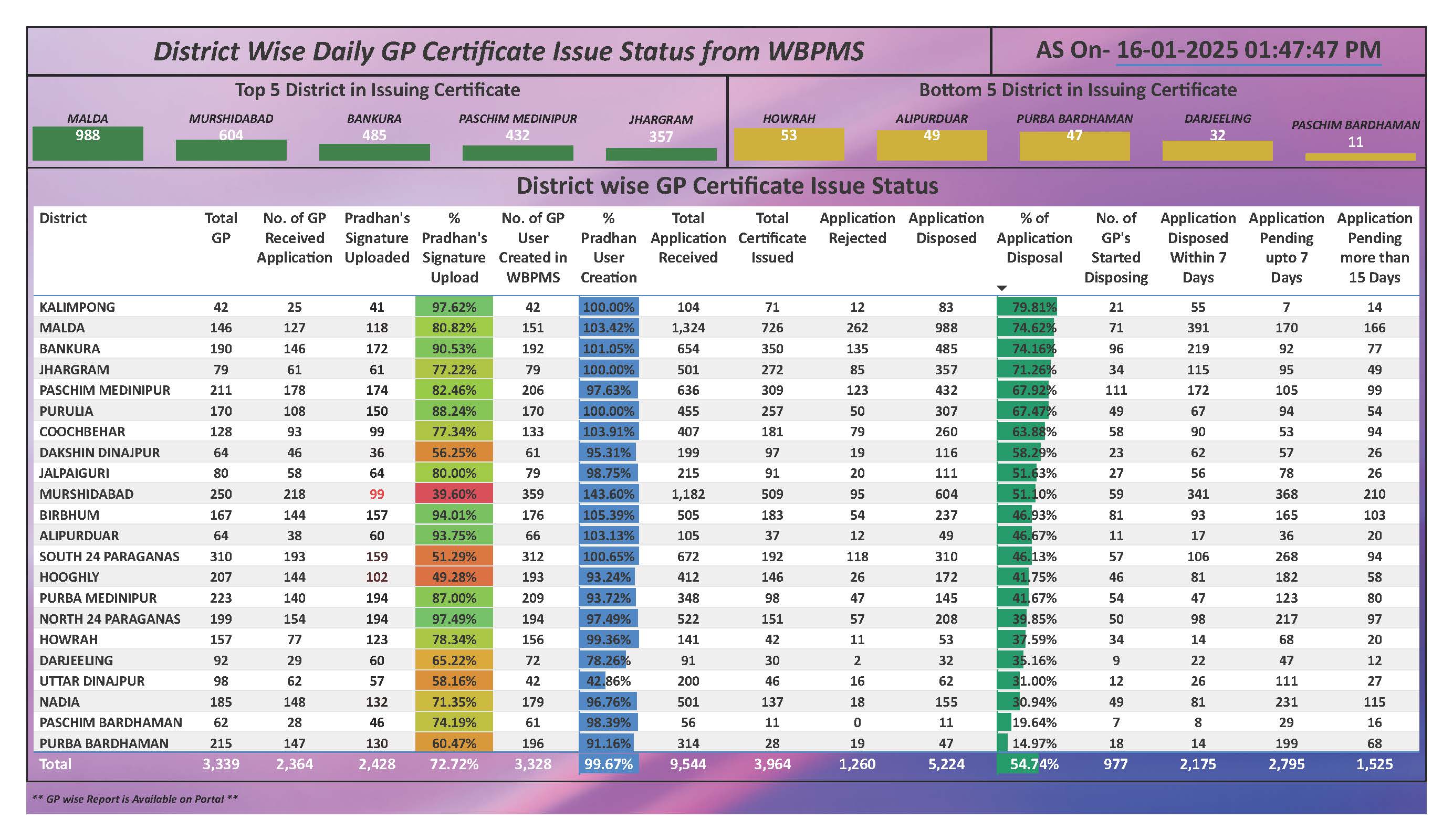Click the MALDA 988 green bar

coord(88,143)
